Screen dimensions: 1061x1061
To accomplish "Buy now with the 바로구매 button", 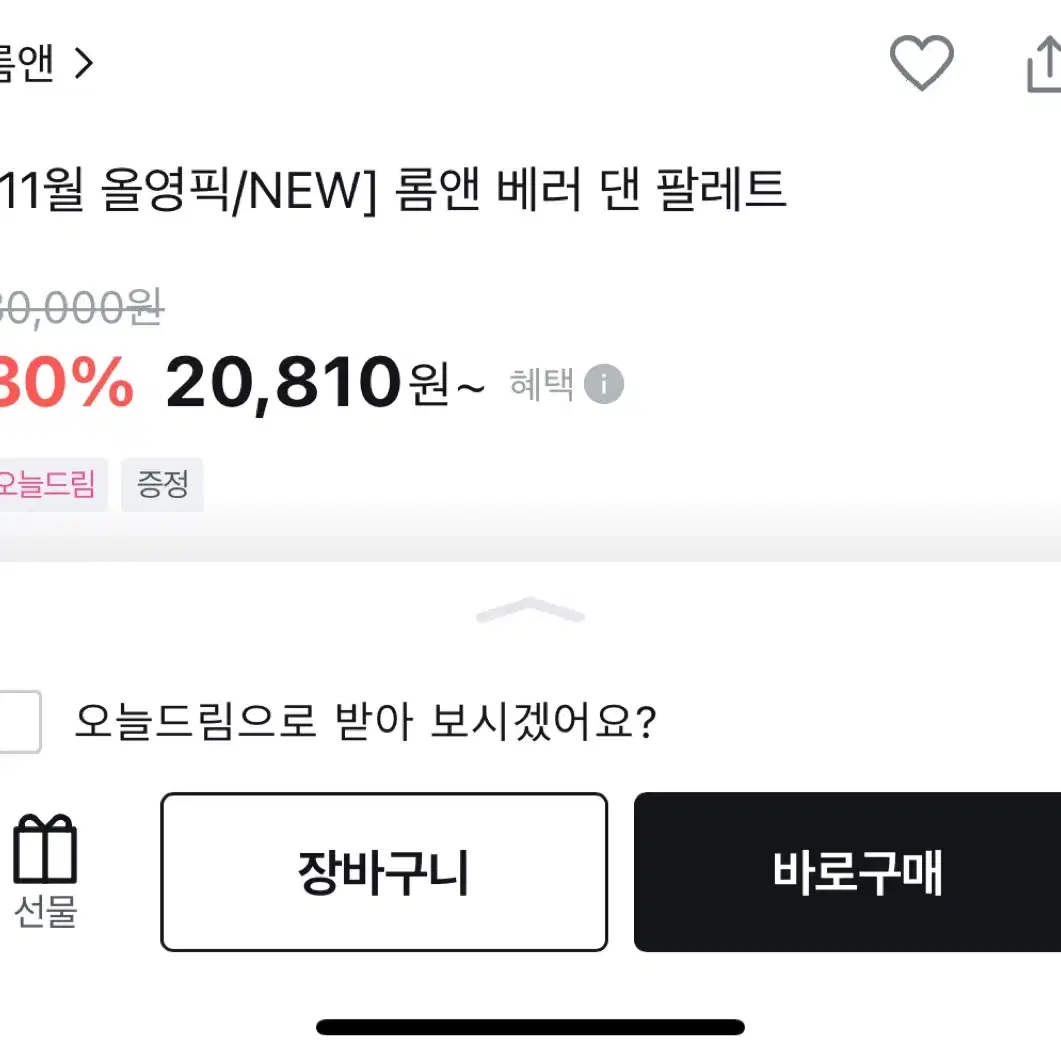I will (x=847, y=872).
